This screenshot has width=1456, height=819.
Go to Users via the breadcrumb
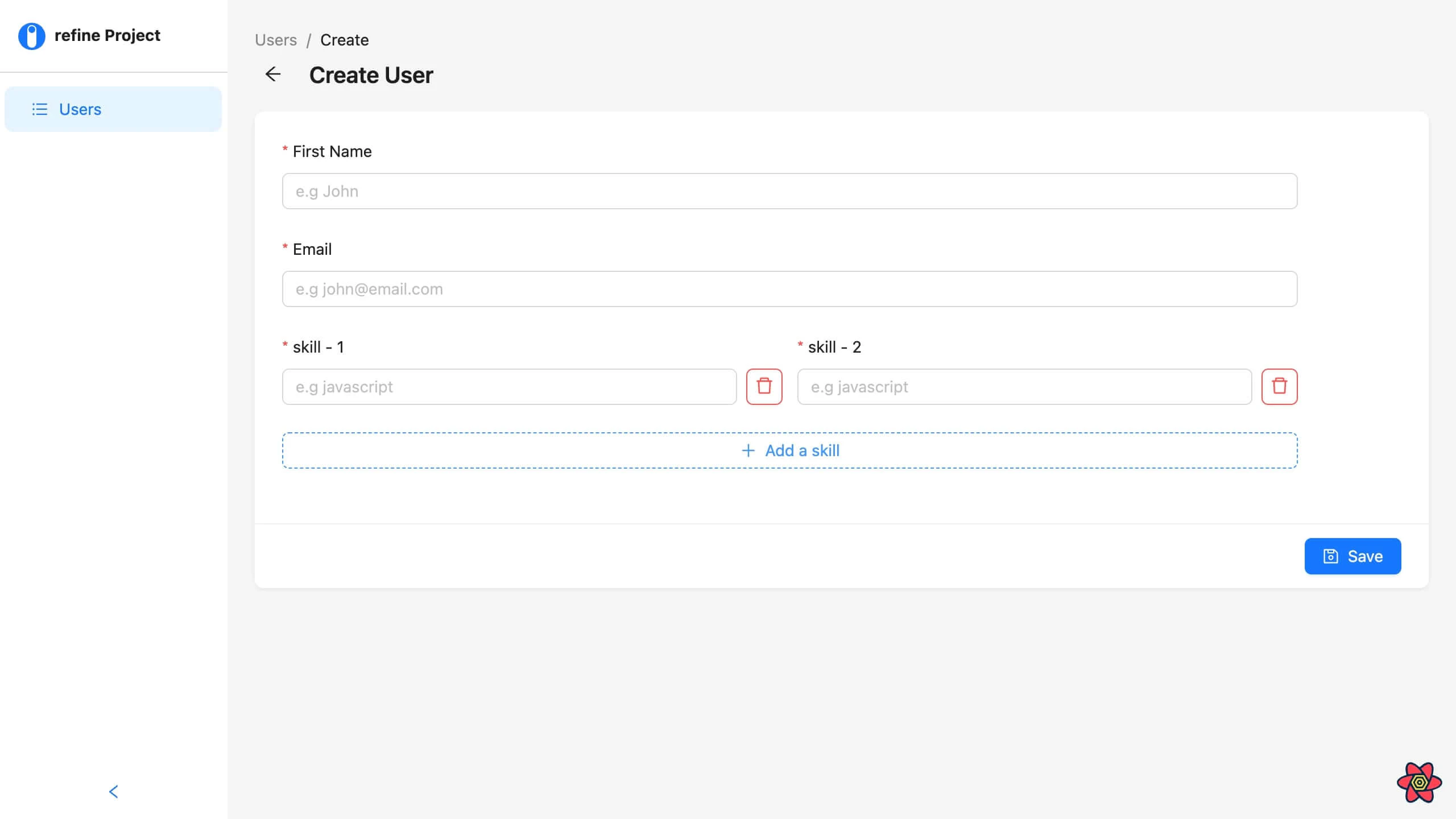(276, 40)
